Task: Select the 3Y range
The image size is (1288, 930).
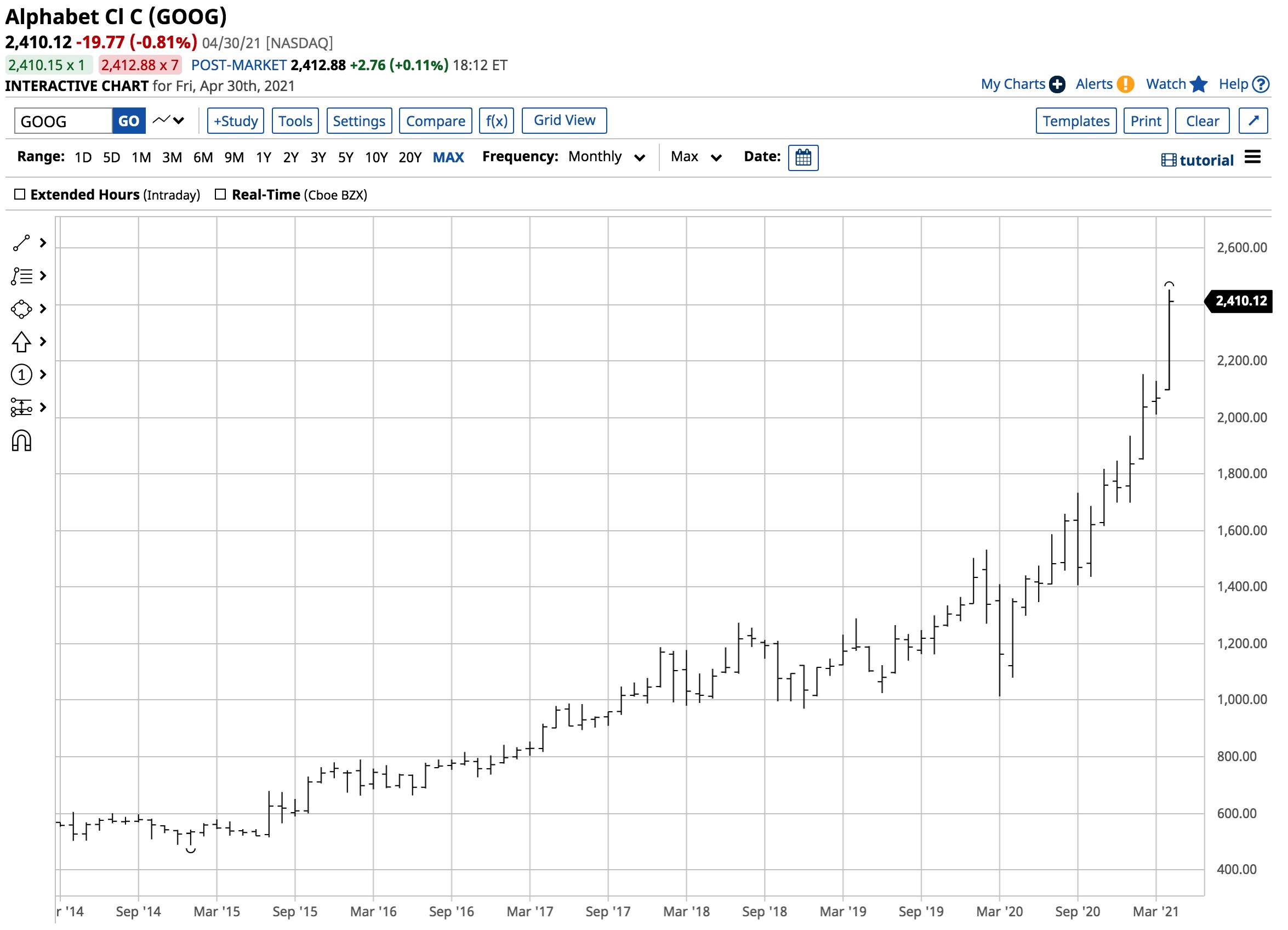Action: (x=319, y=158)
